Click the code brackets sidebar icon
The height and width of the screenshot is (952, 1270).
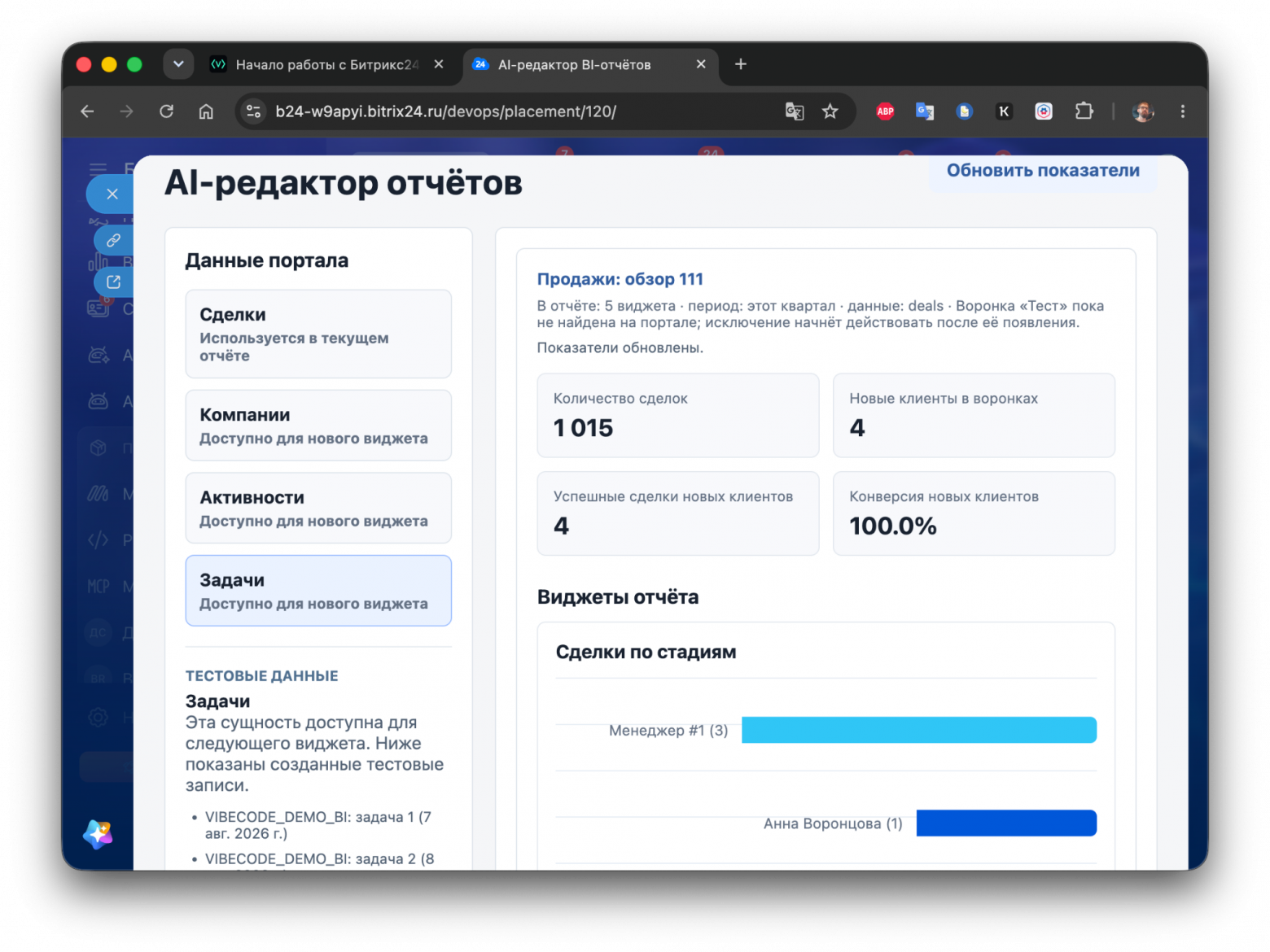[x=98, y=540]
